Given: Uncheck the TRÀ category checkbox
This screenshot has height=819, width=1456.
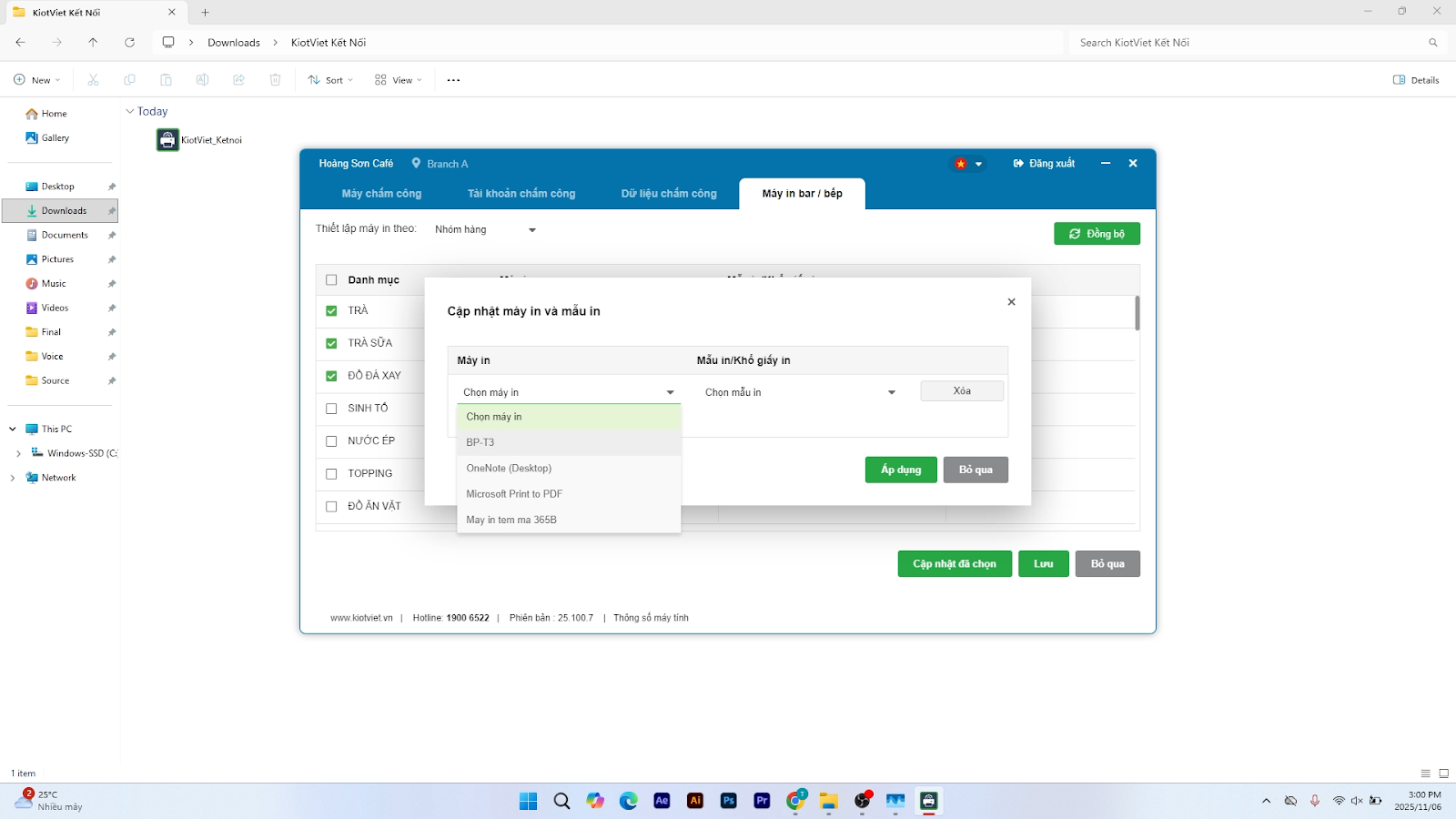Looking at the screenshot, I should coord(331,311).
